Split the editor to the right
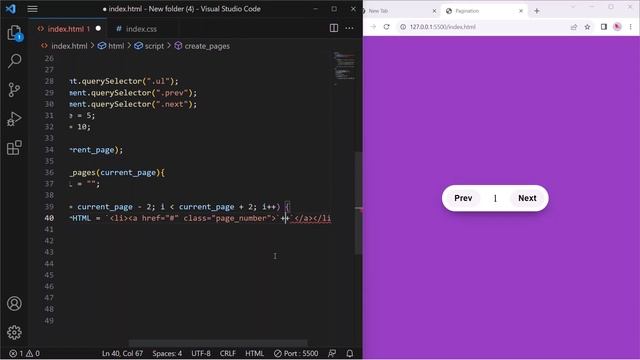This screenshot has height=360, width=640. 333,28
